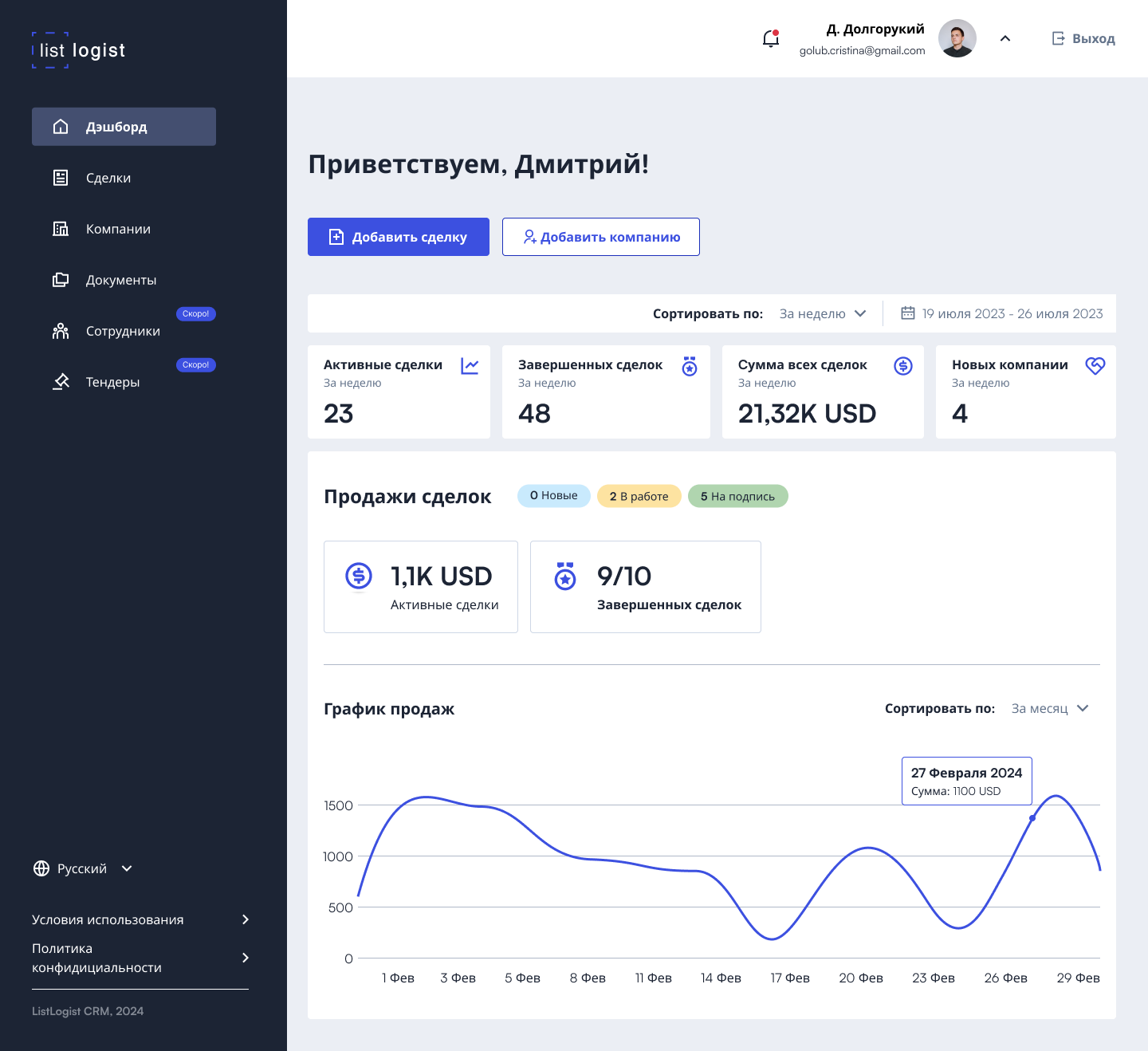Click the Тендеры gavel icon
The width and height of the screenshot is (1148, 1051).
(x=61, y=382)
